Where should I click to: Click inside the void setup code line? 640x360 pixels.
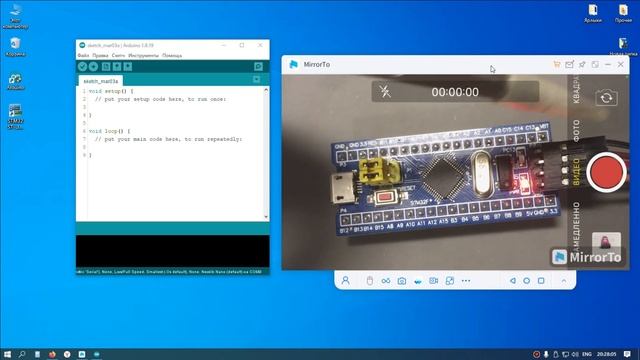pos(111,91)
